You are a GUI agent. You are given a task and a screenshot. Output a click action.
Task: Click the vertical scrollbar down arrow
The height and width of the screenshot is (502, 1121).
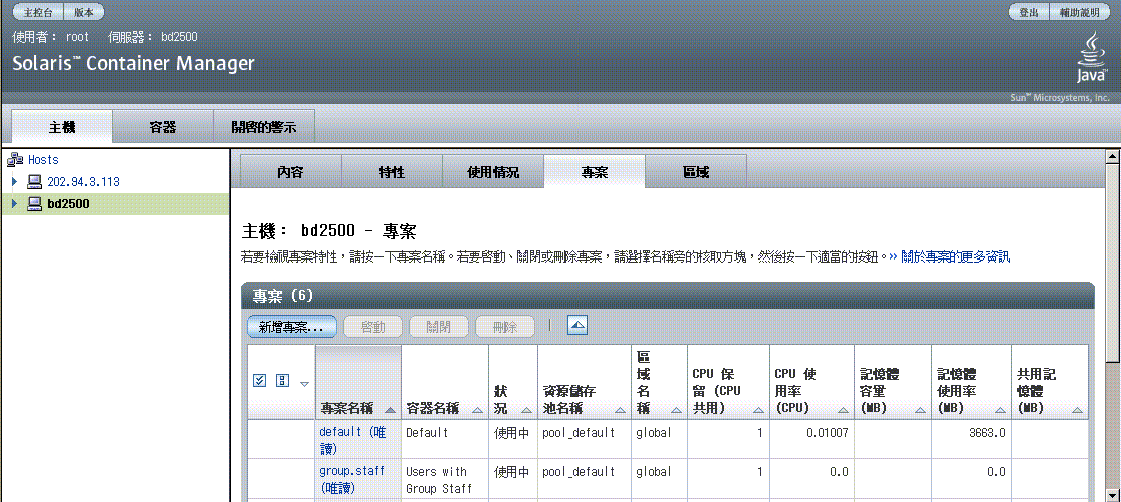1112,496
